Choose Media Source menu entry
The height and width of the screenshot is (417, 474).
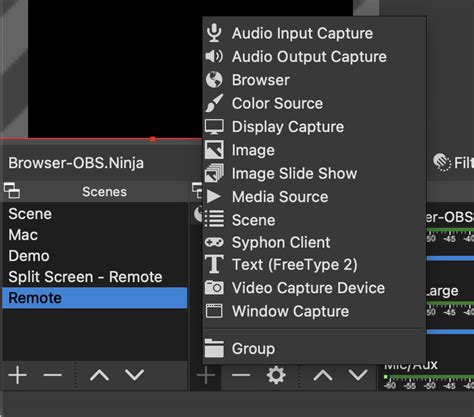click(x=314, y=197)
